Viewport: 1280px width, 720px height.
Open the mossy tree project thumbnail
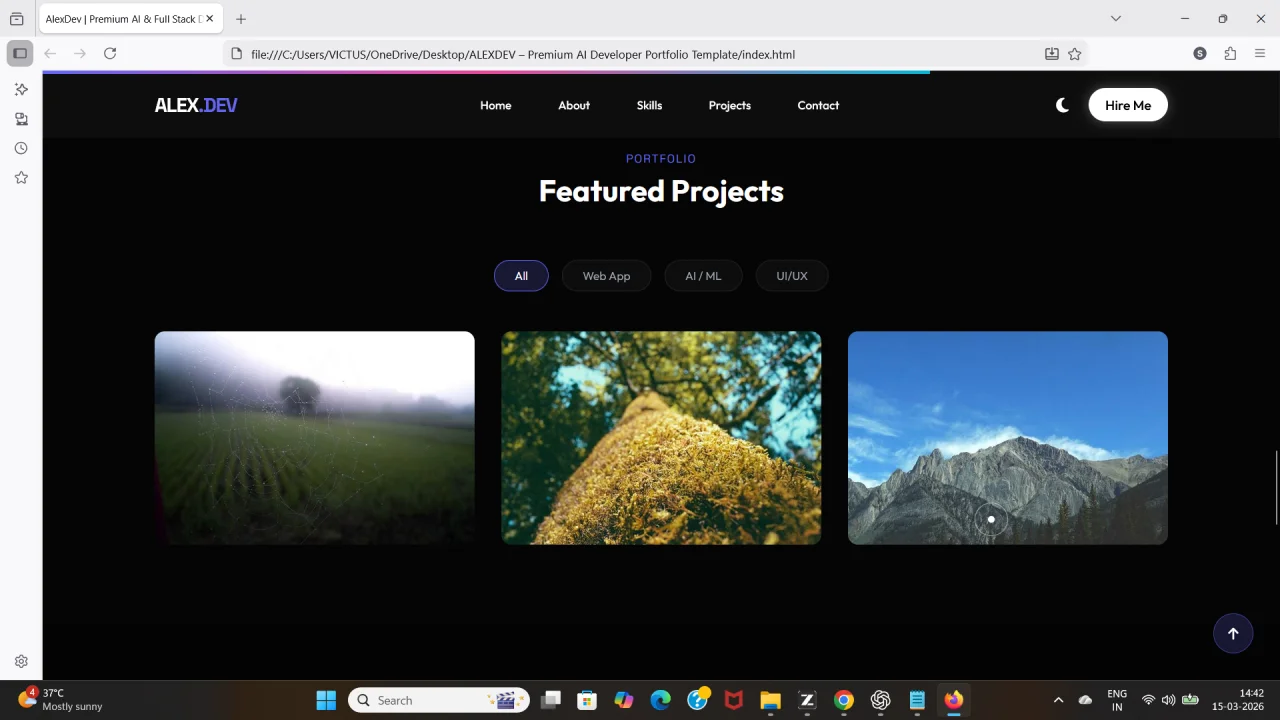pyautogui.click(x=661, y=438)
